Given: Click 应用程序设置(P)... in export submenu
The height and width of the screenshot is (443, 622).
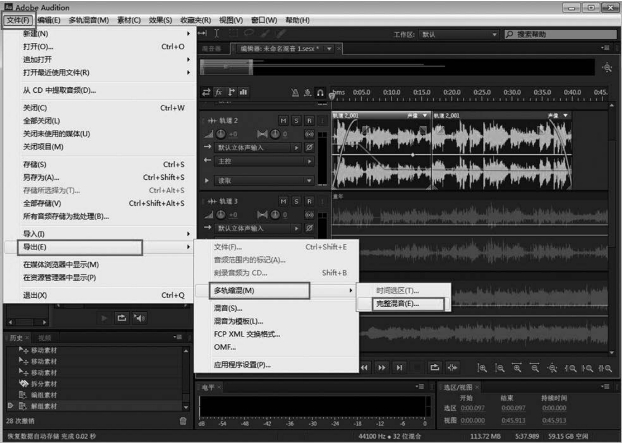Looking at the screenshot, I should pyautogui.click(x=242, y=365).
